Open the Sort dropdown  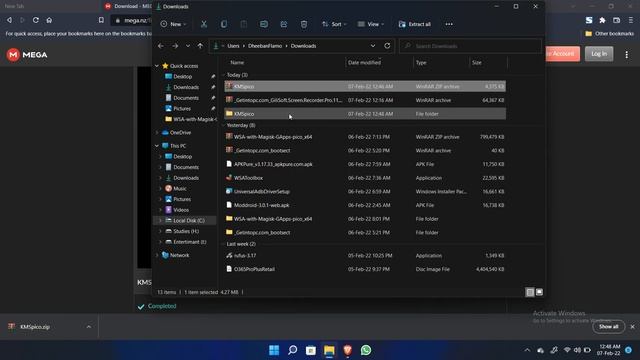tap(334, 24)
